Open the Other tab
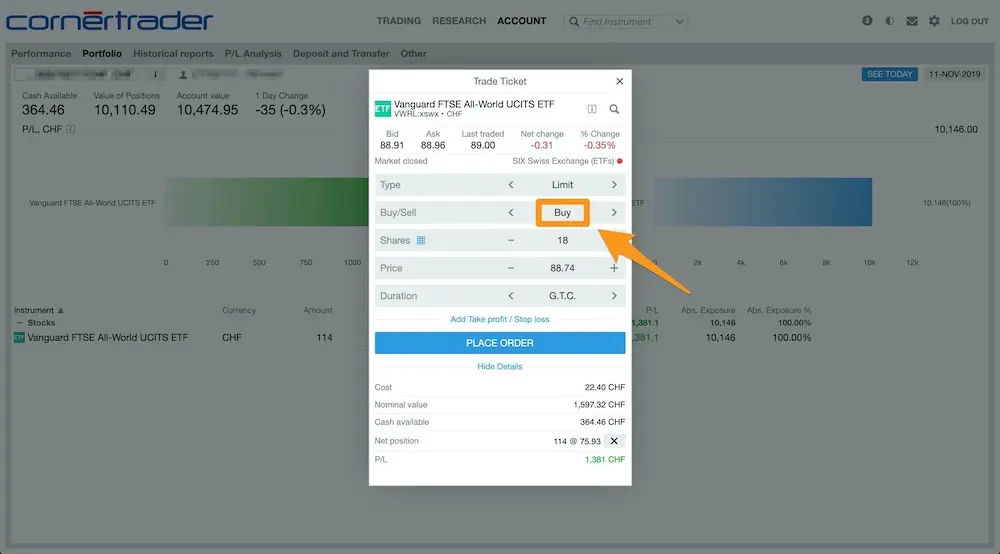This screenshot has height=554, width=1000. coord(413,54)
